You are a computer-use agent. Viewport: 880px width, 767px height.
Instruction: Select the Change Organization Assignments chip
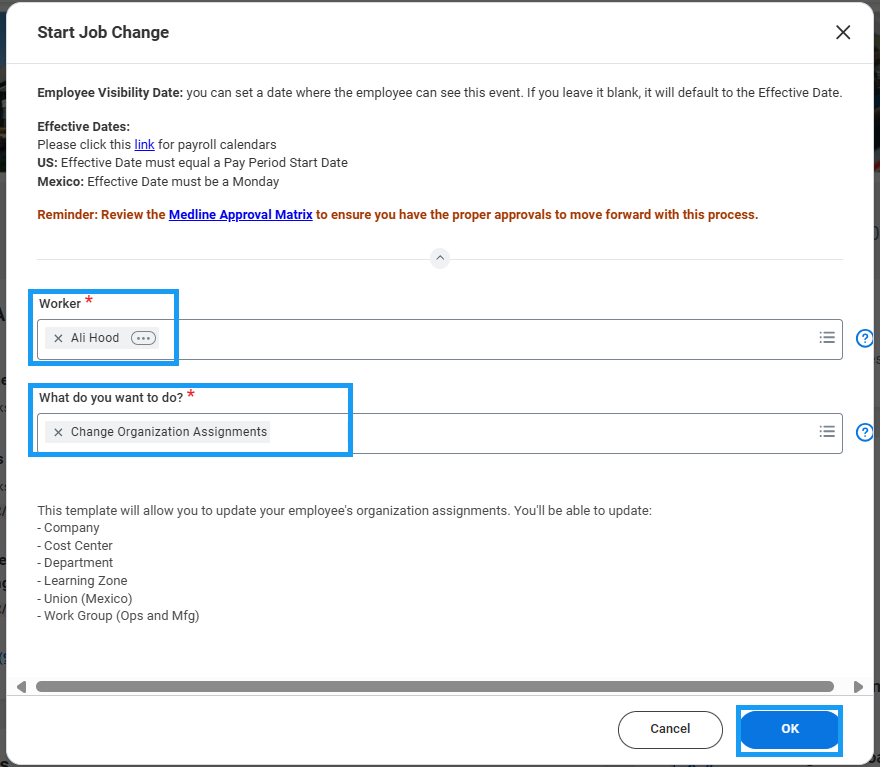[x=169, y=433]
